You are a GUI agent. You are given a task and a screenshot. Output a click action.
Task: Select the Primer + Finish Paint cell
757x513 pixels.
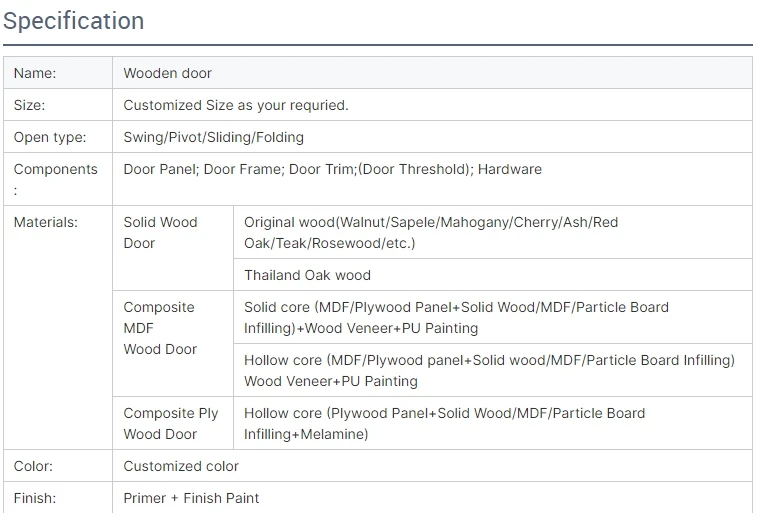pyautogui.click(x=191, y=498)
